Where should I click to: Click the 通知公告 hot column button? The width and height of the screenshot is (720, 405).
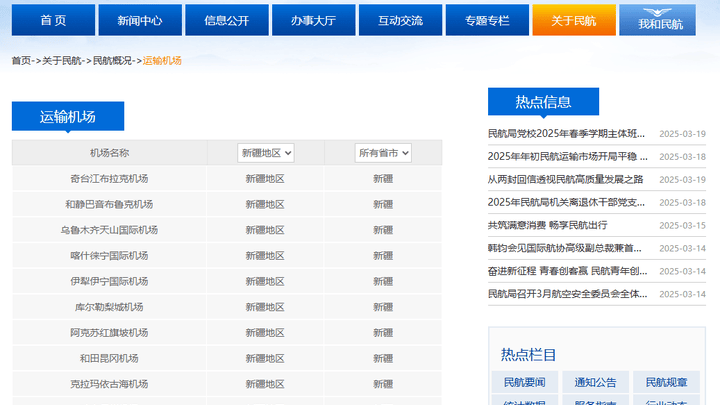pos(596,382)
